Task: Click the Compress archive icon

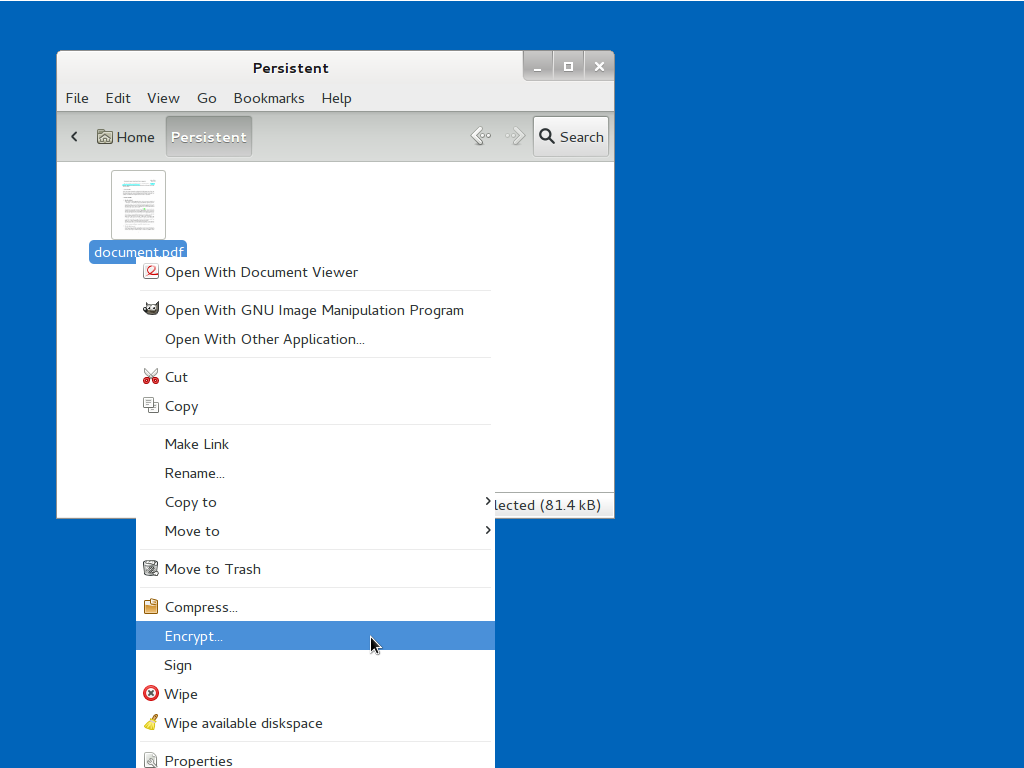Action: (x=151, y=607)
